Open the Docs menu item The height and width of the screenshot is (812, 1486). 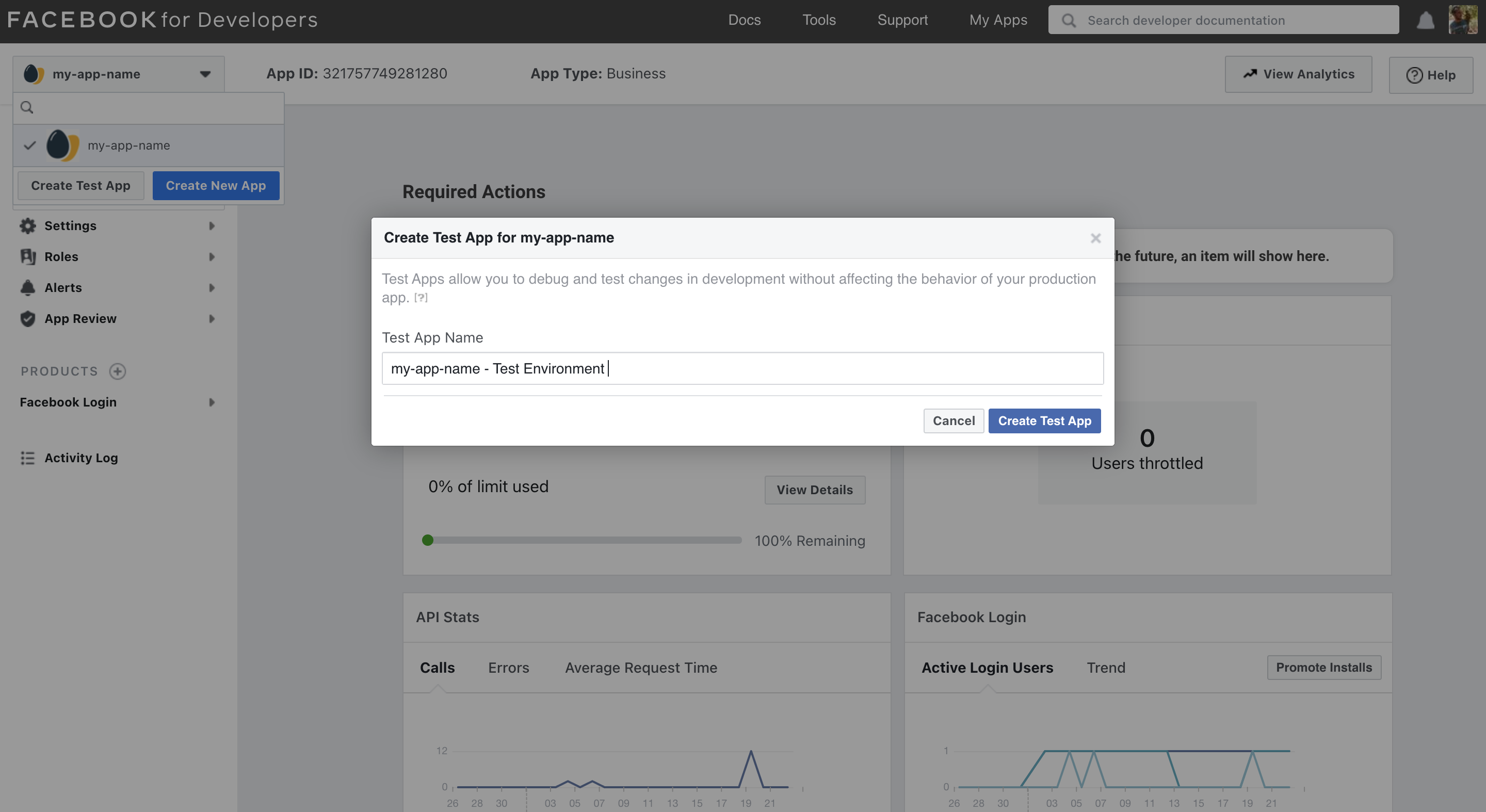[744, 20]
